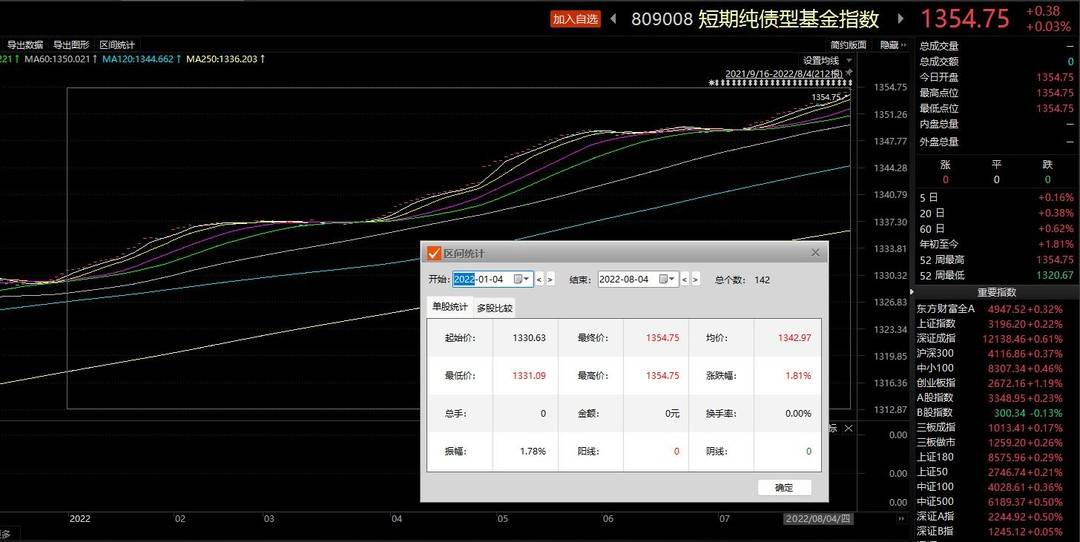This screenshot has height=542, width=1080.
Task: Step end date forward one day
Action: click(x=696, y=280)
